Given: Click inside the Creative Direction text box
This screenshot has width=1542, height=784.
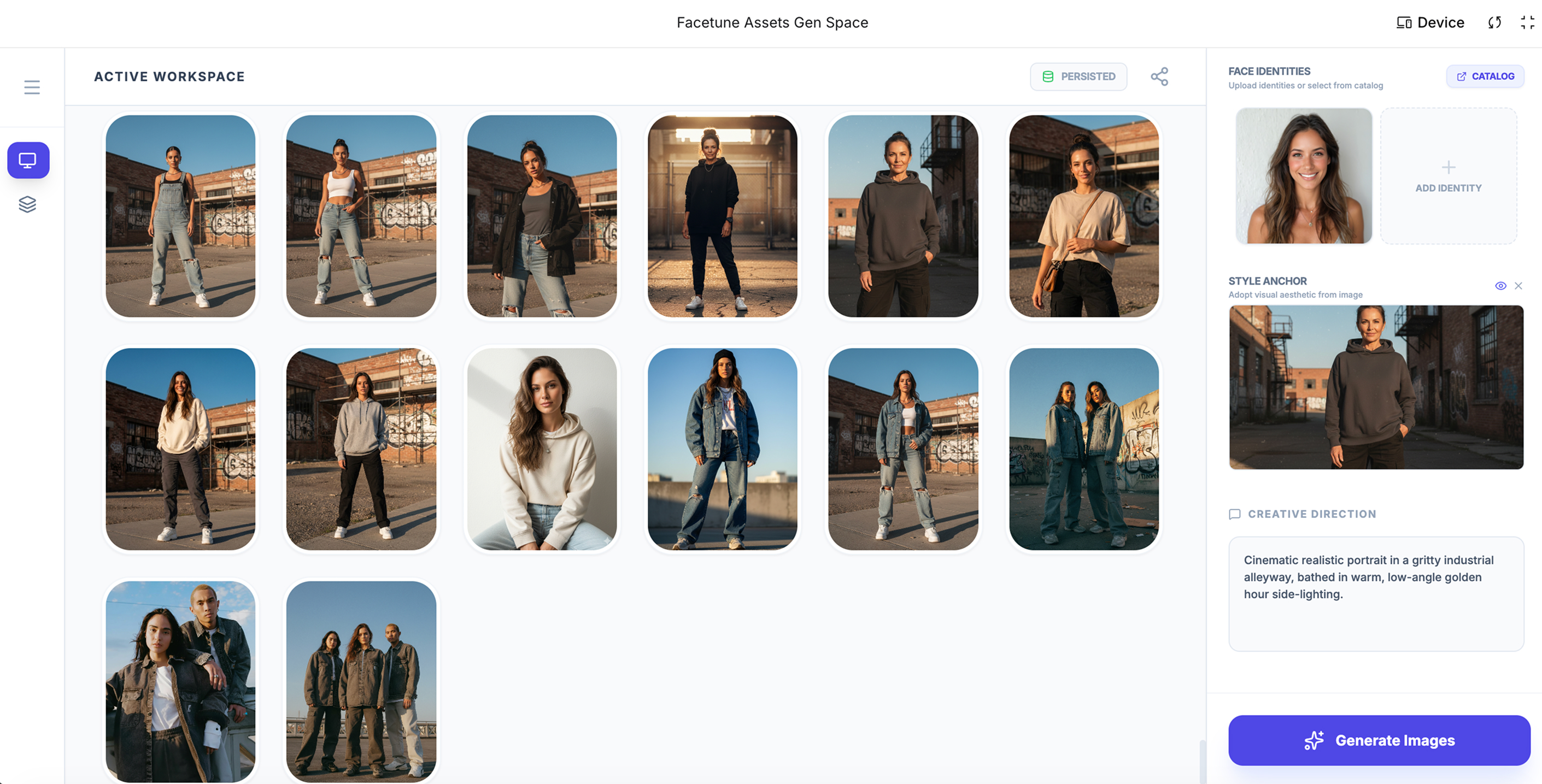Looking at the screenshot, I should (1376, 594).
